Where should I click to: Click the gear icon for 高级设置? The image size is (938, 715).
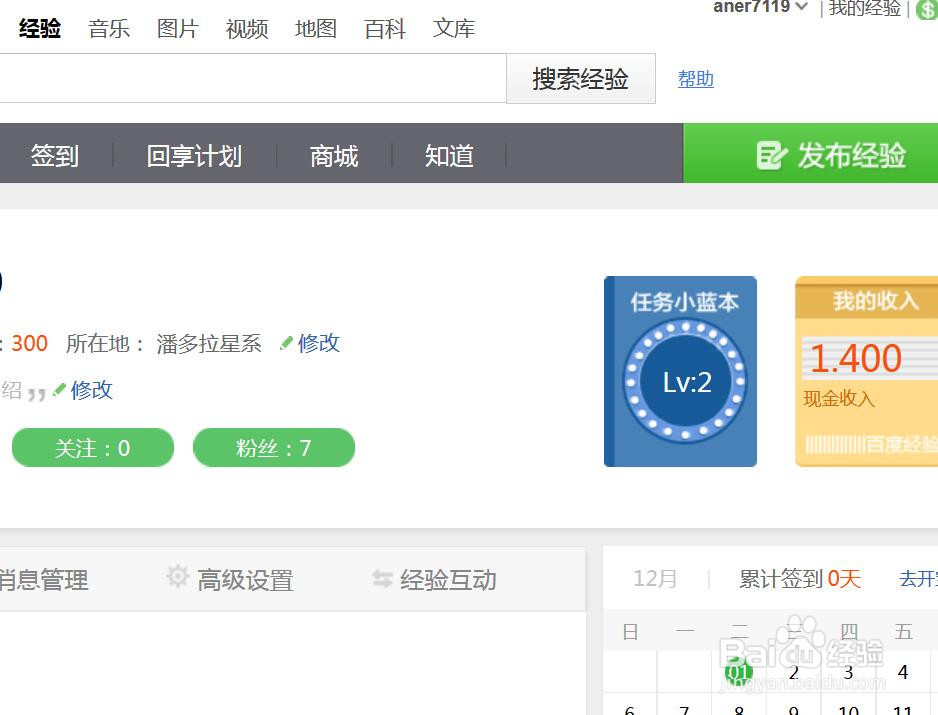(x=178, y=576)
